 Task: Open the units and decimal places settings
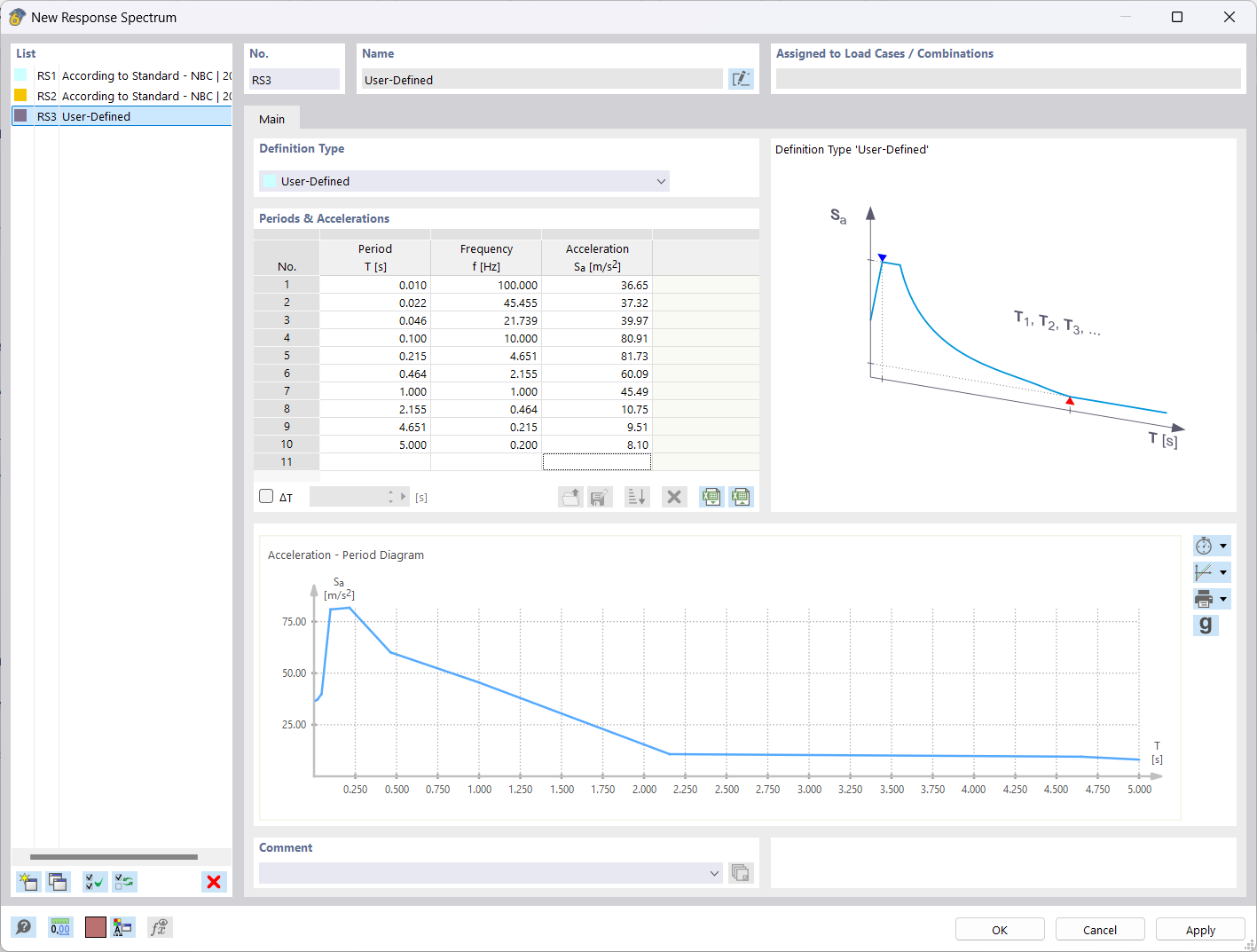pyautogui.click(x=59, y=927)
